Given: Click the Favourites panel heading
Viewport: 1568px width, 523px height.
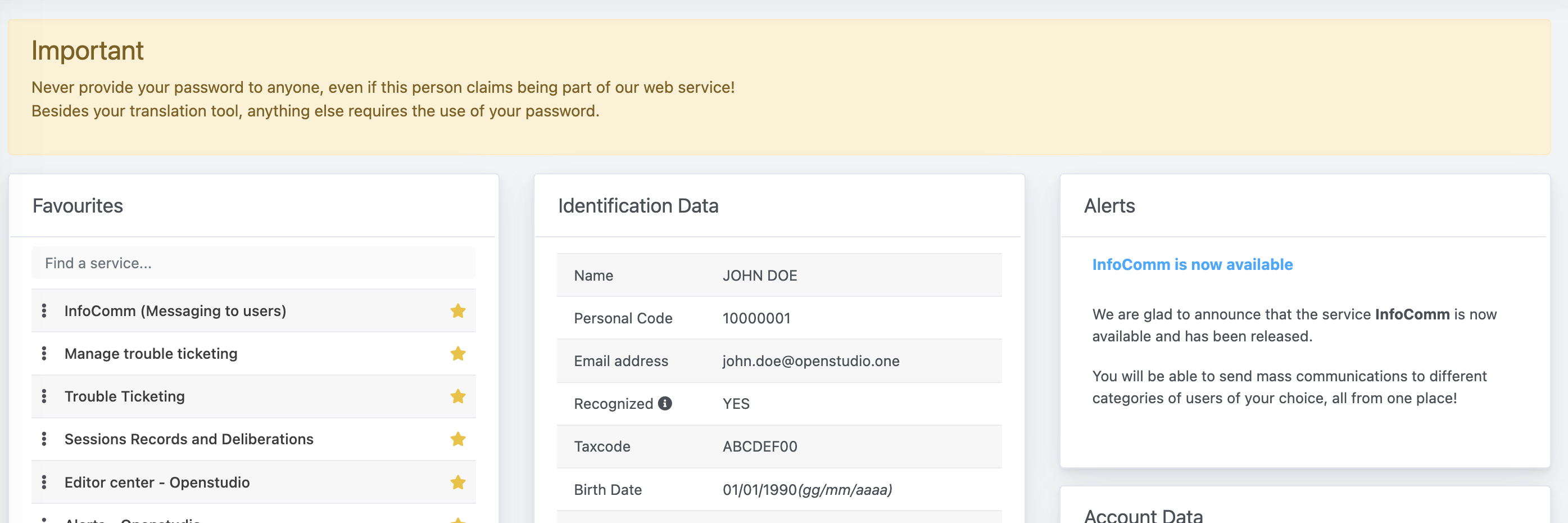Looking at the screenshot, I should 78,206.
